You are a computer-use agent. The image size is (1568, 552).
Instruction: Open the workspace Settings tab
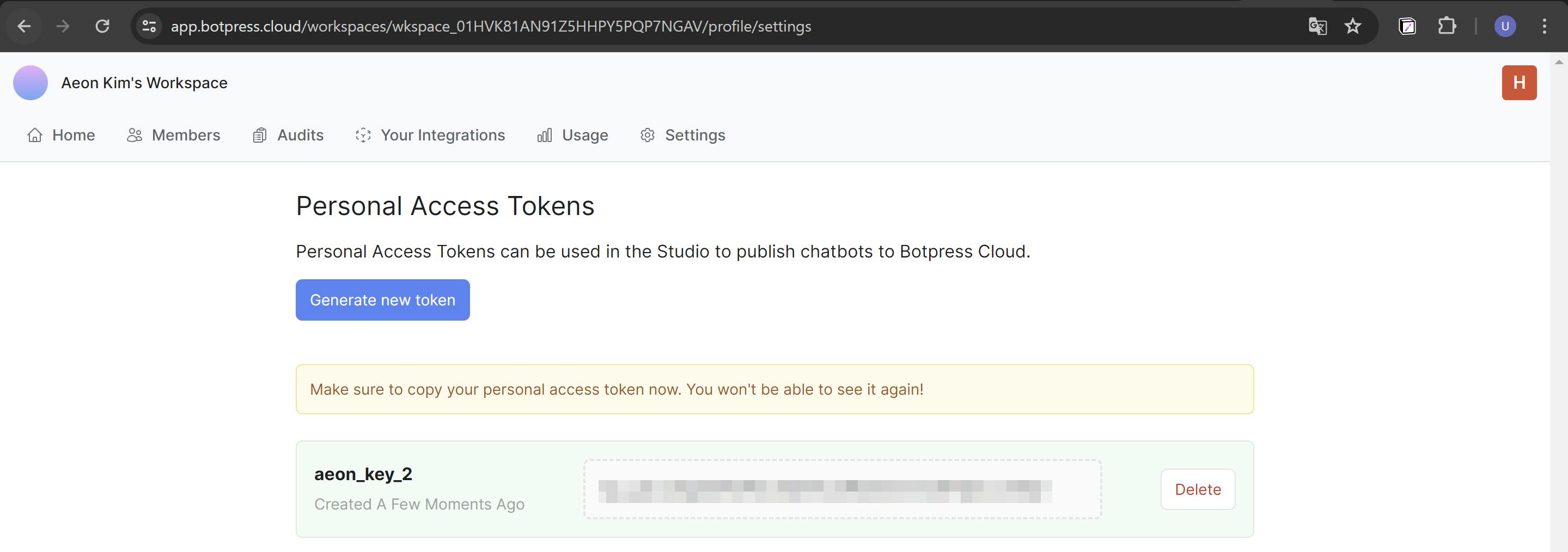tap(683, 135)
